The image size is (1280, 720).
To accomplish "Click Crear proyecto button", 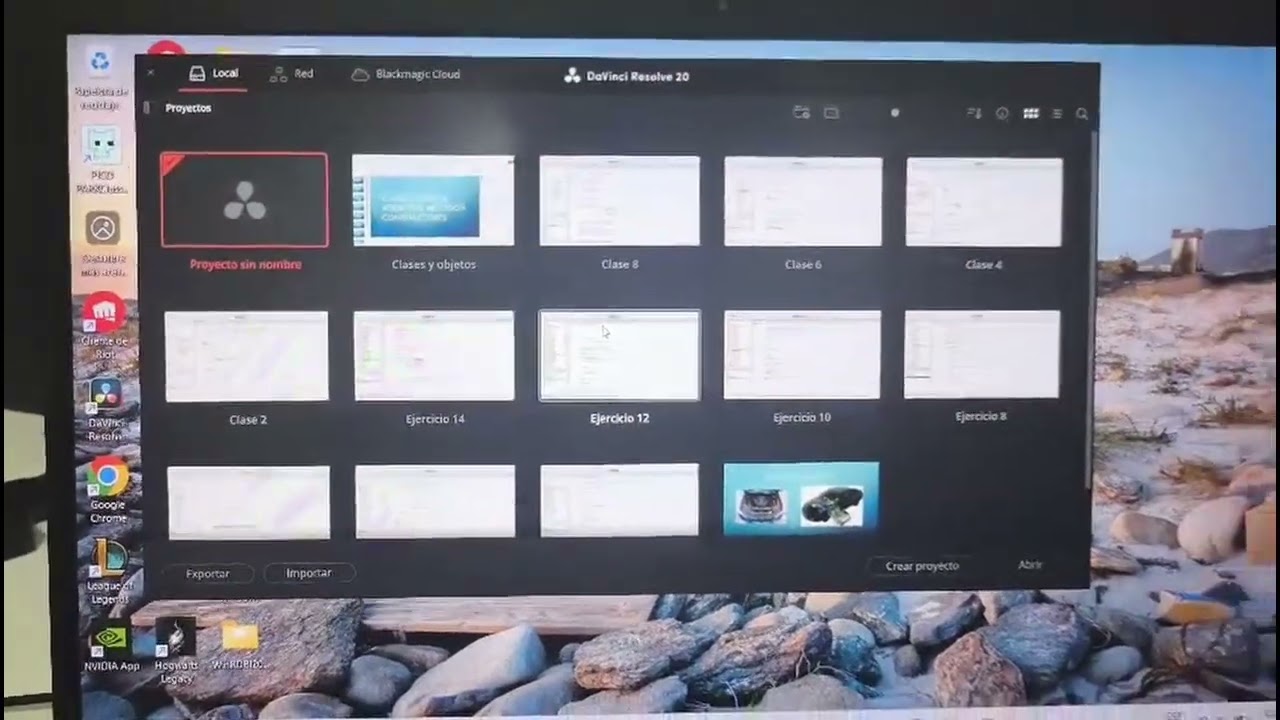I will [922, 566].
